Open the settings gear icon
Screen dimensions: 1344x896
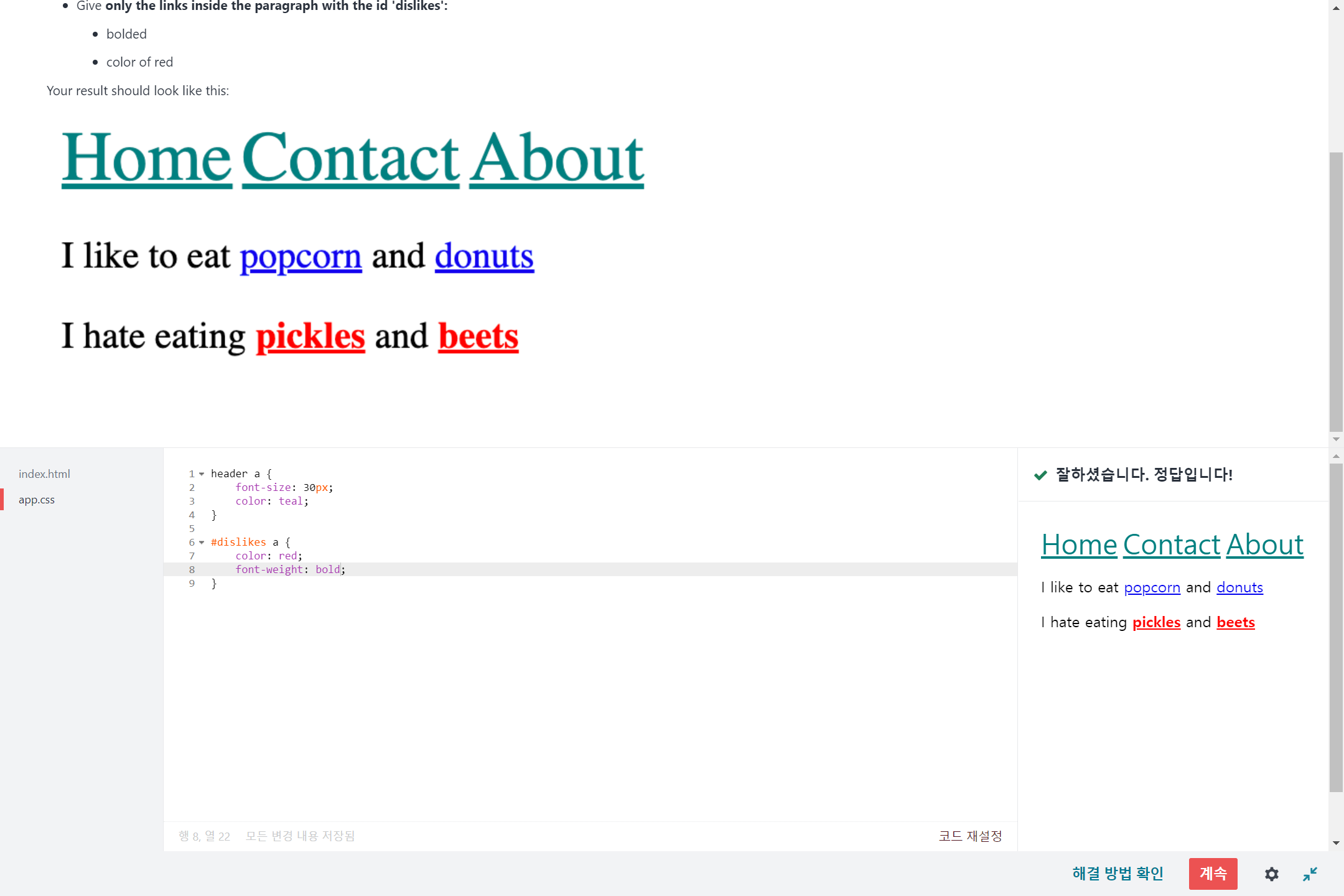pos(1271,874)
